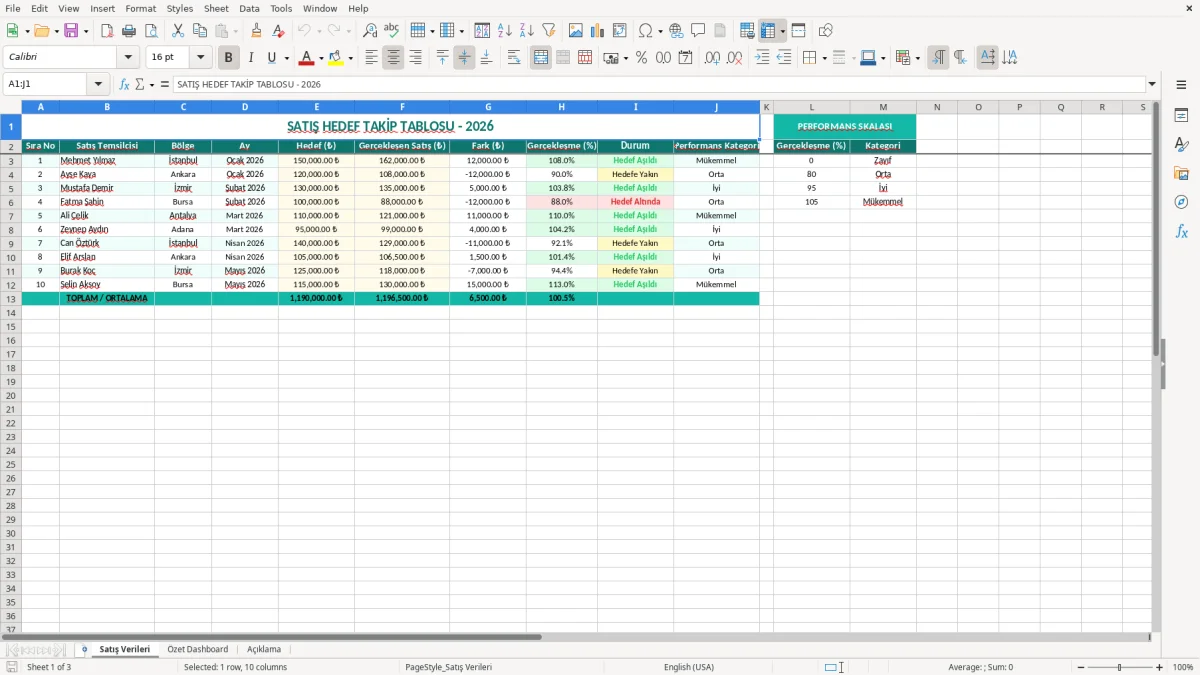Toggle center vertically alignment
This screenshot has width=1200, height=675.
[x=464, y=58]
